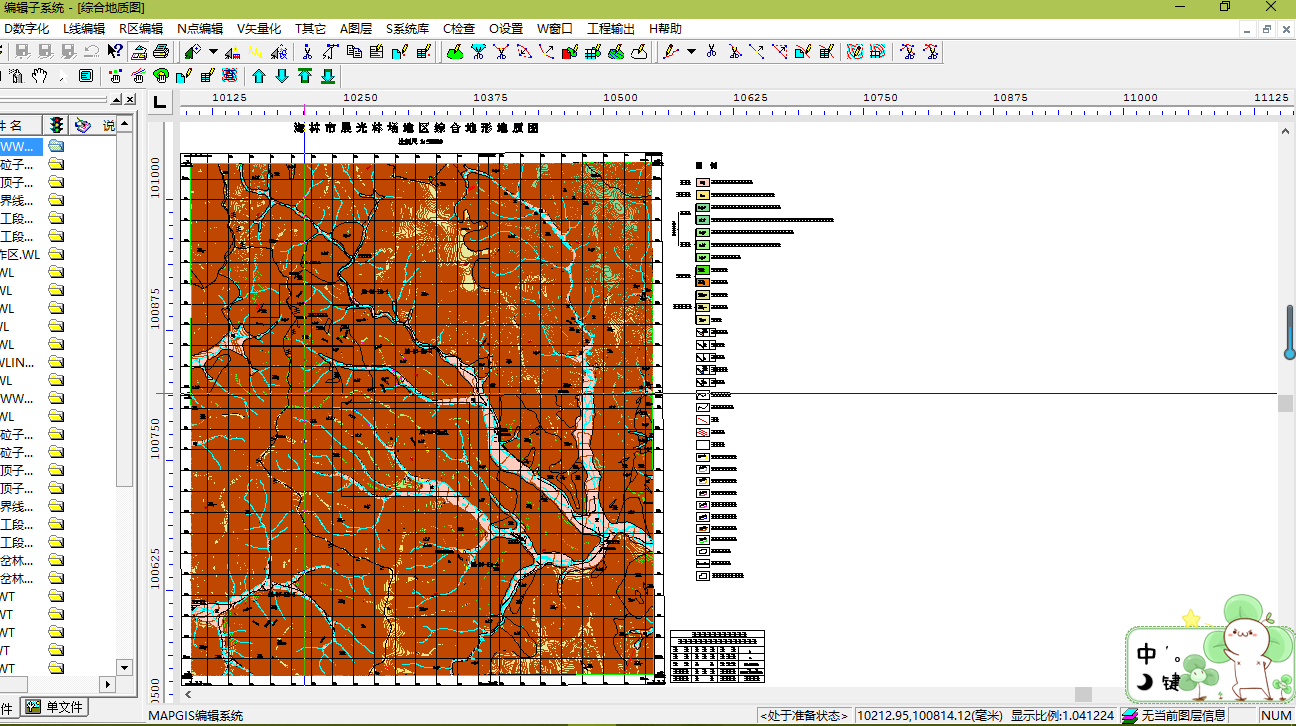1296x726 pixels.
Task: Open the D数字化 menu
Action: (x=27, y=29)
